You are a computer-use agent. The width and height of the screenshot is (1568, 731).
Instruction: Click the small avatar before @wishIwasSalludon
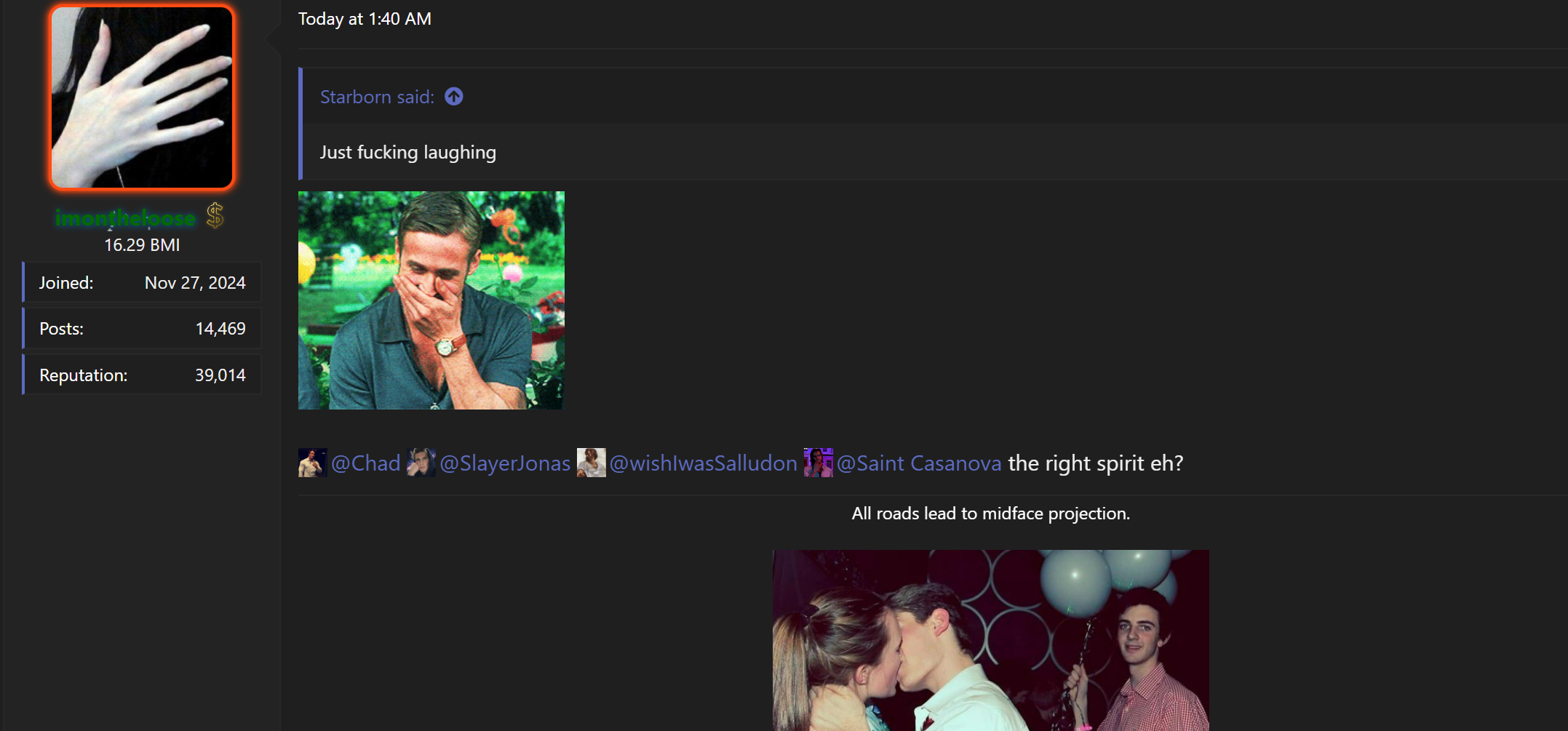point(591,463)
